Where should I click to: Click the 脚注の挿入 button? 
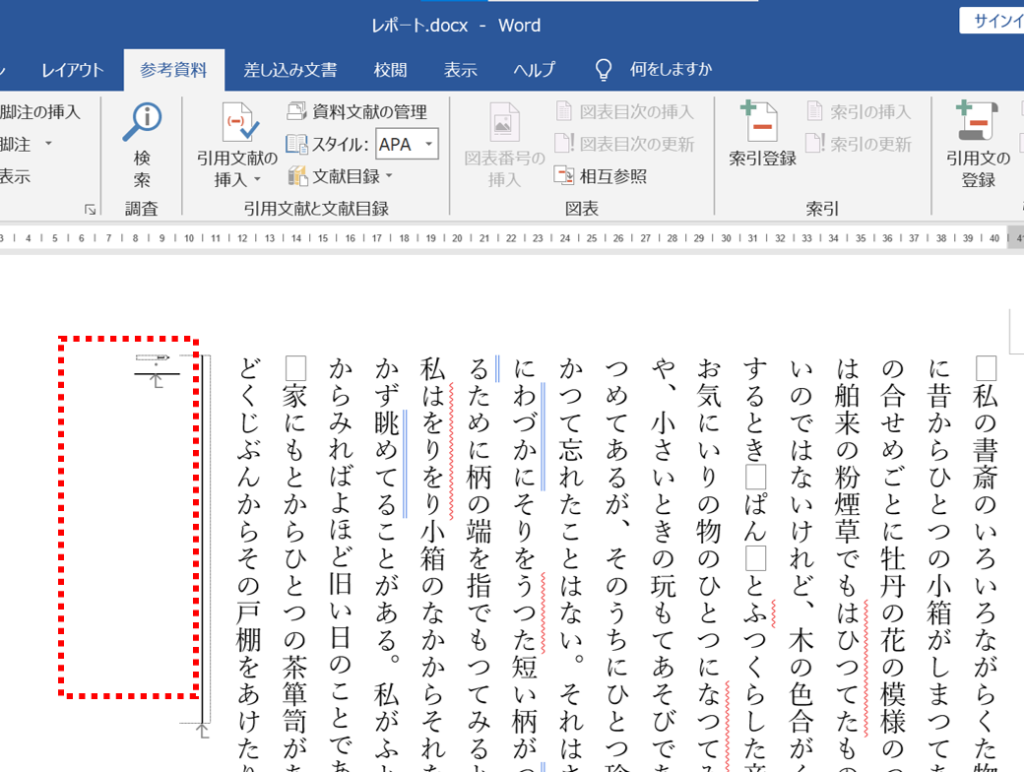[x=40, y=112]
